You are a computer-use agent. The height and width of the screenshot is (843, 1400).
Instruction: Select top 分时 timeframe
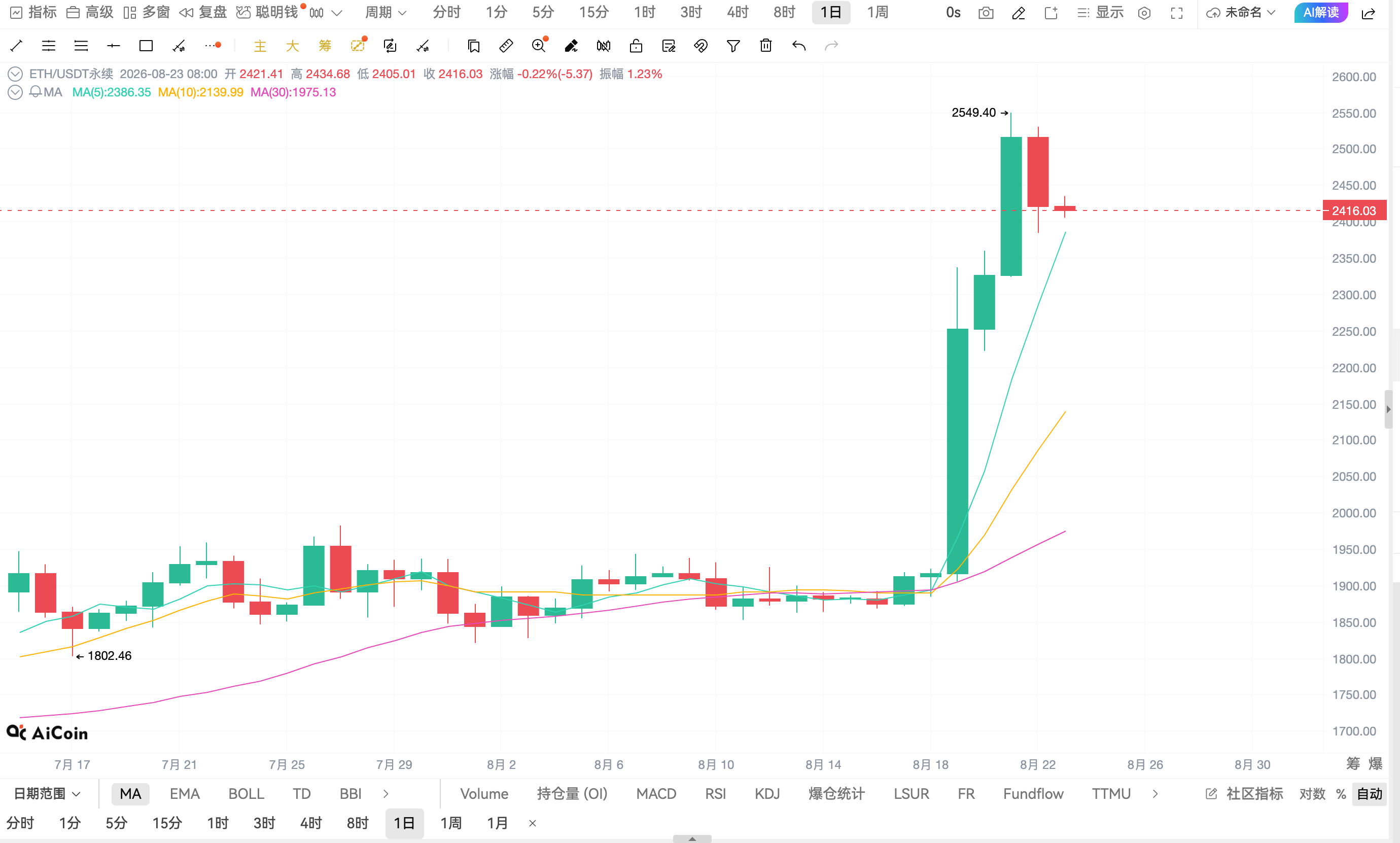click(x=446, y=13)
